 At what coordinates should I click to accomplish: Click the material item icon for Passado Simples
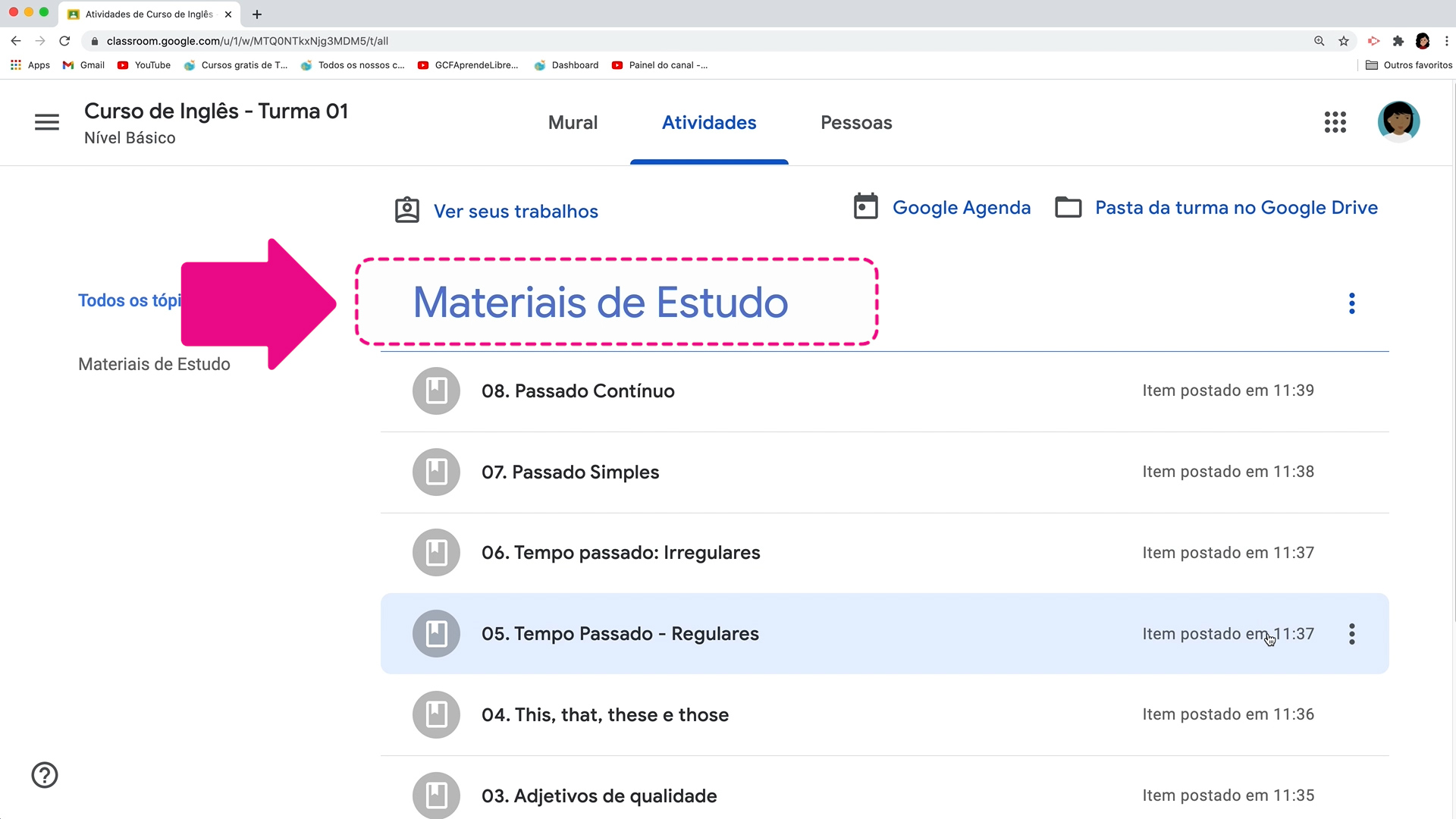click(436, 471)
